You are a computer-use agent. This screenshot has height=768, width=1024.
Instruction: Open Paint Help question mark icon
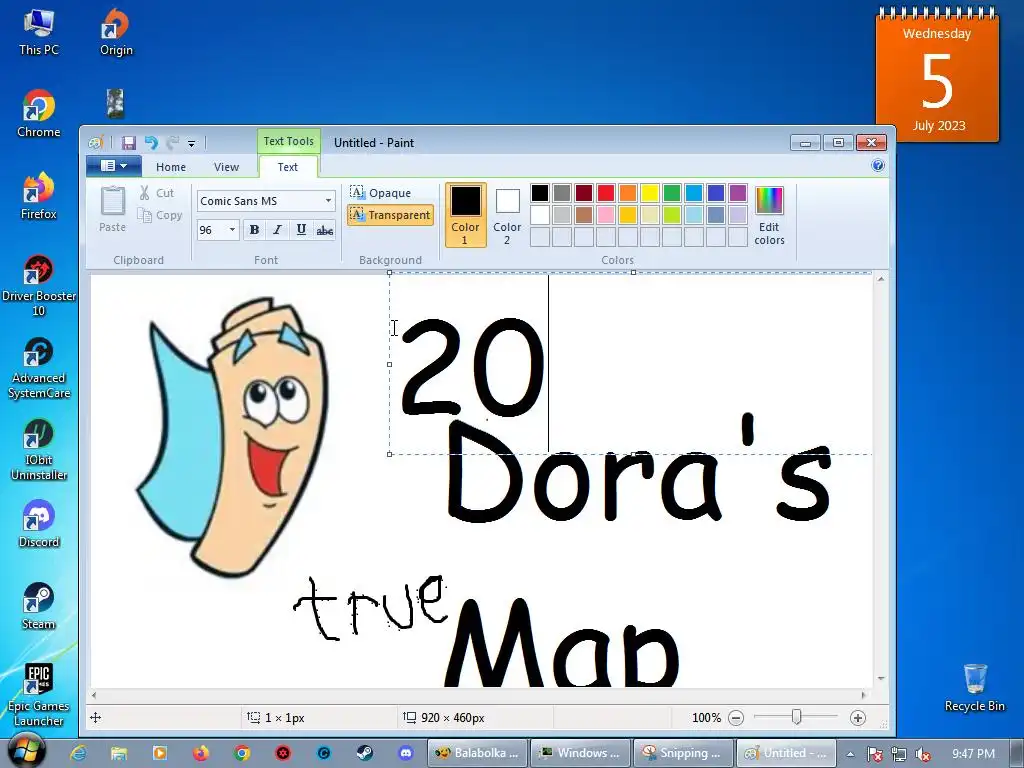(878, 165)
